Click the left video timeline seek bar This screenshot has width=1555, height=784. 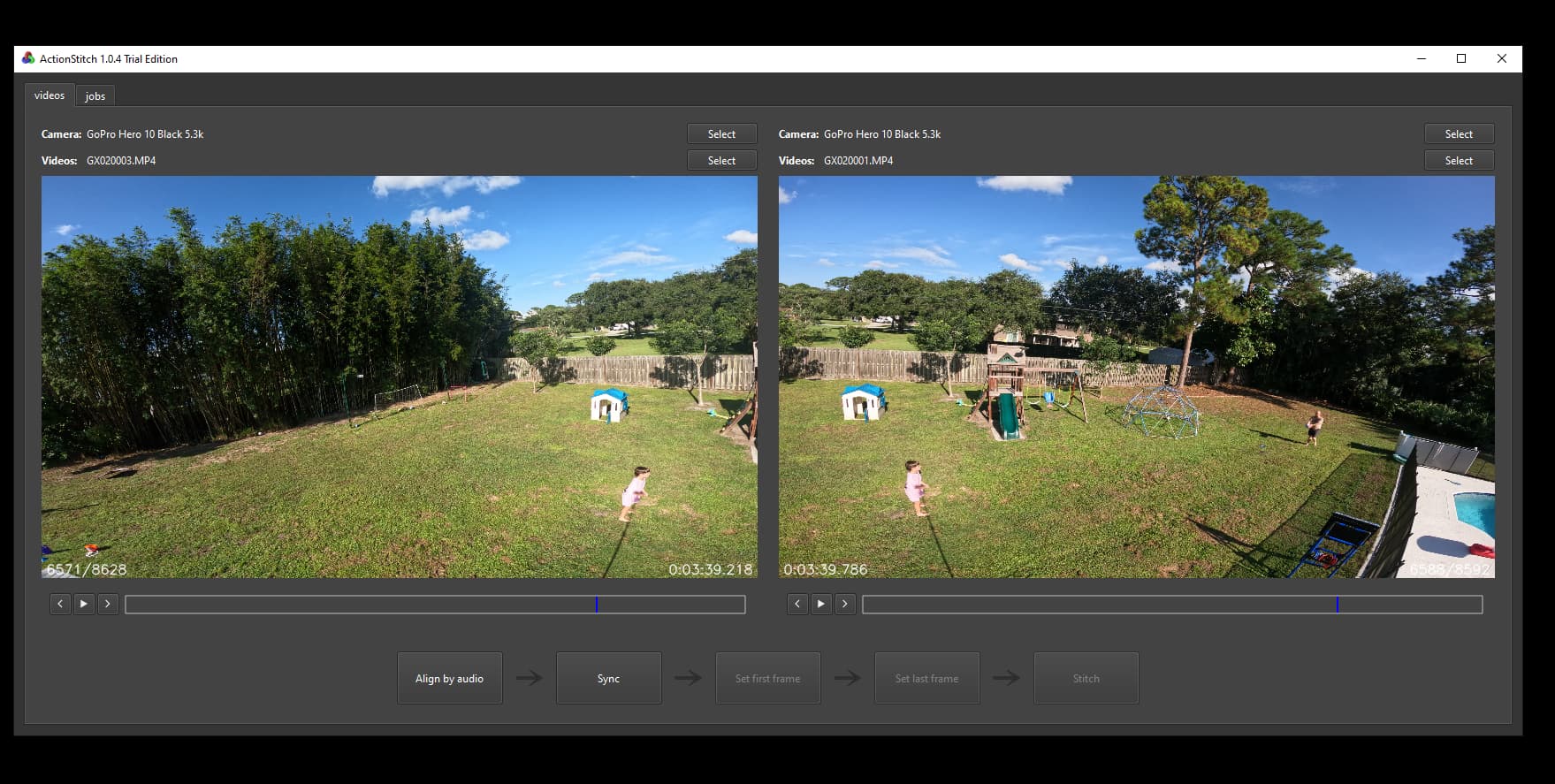(435, 605)
